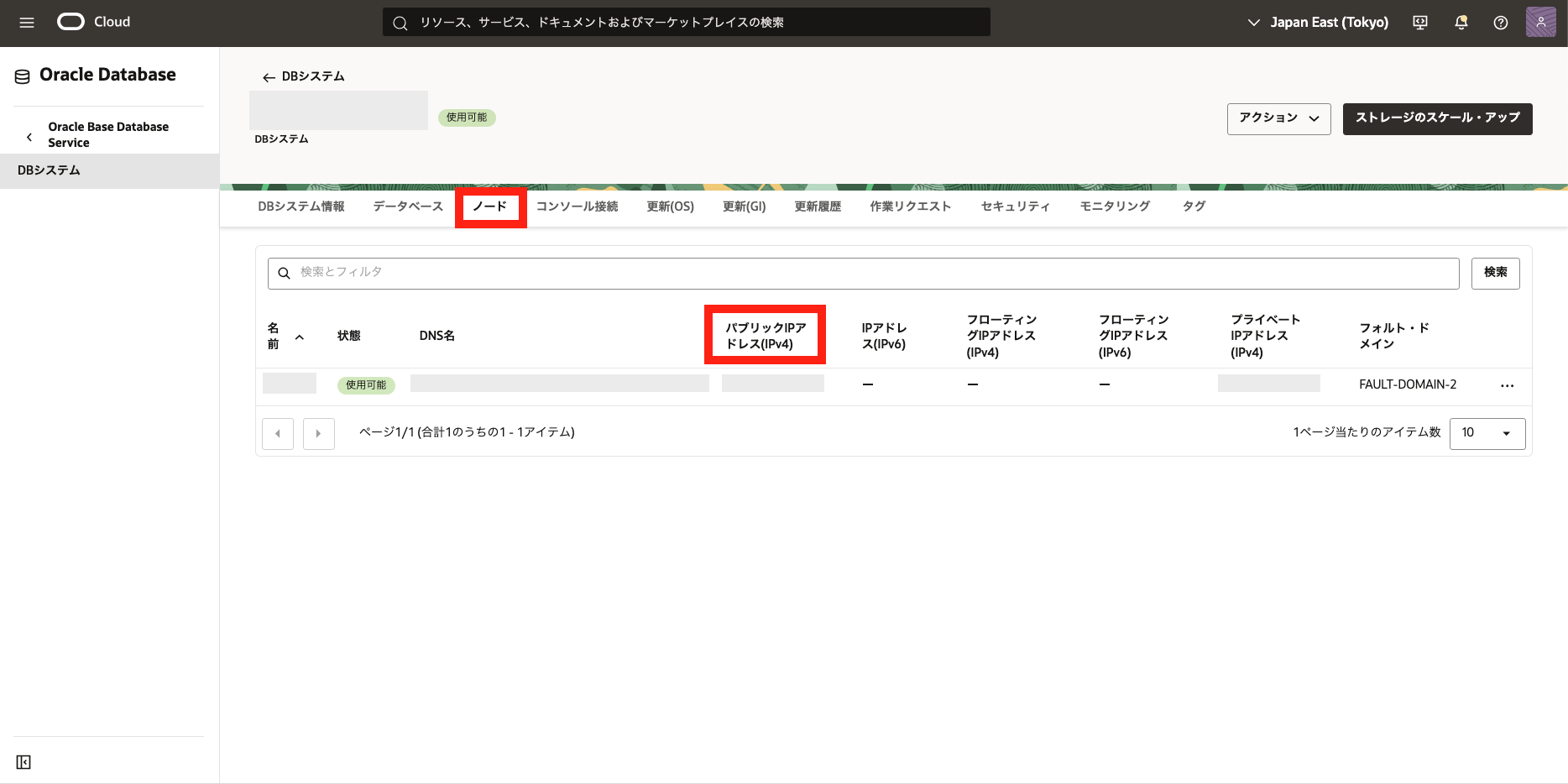The width and height of the screenshot is (1568, 784).
Task: Collapse the sidebar using the bottom-left icon
Action: tap(24, 762)
